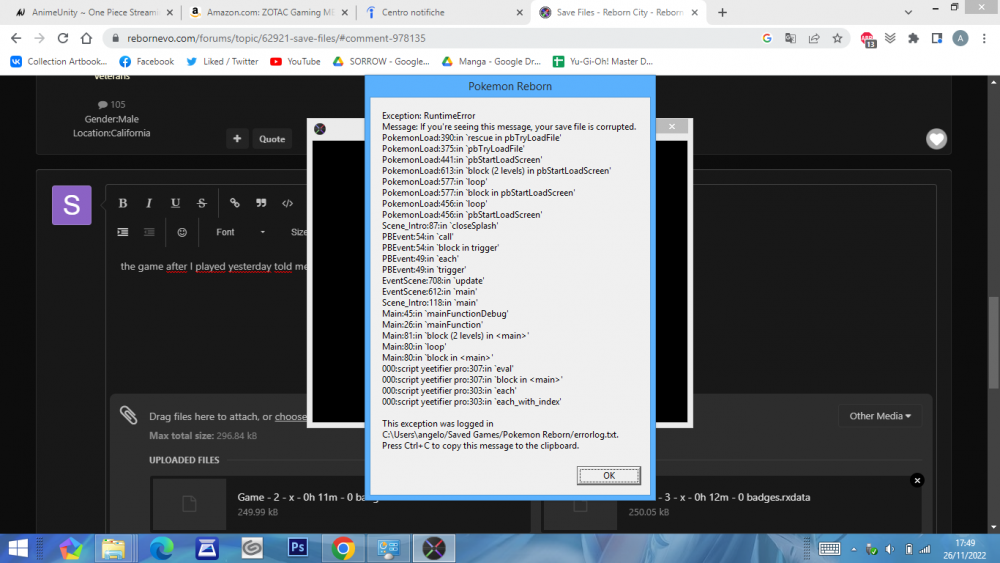Open Microsoft Edge from the taskbar
1000x563 pixels.
click(161, 548)
